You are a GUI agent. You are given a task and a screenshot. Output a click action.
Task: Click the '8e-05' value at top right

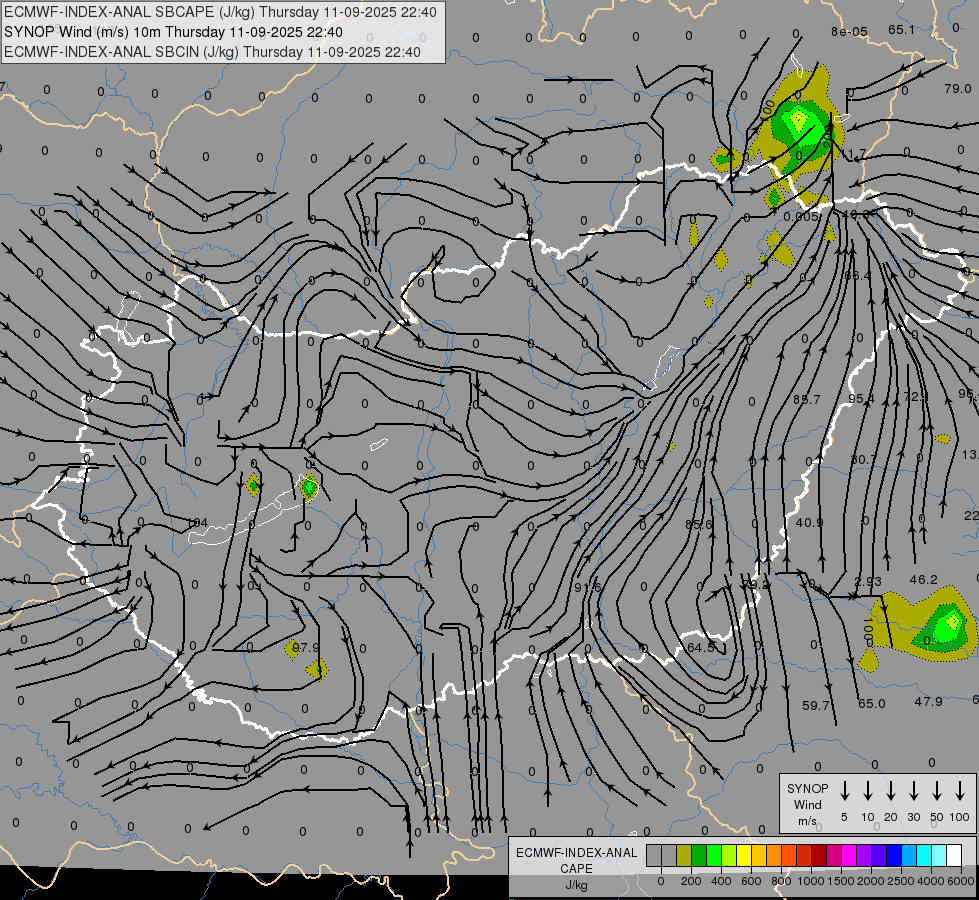click(849, 31)
